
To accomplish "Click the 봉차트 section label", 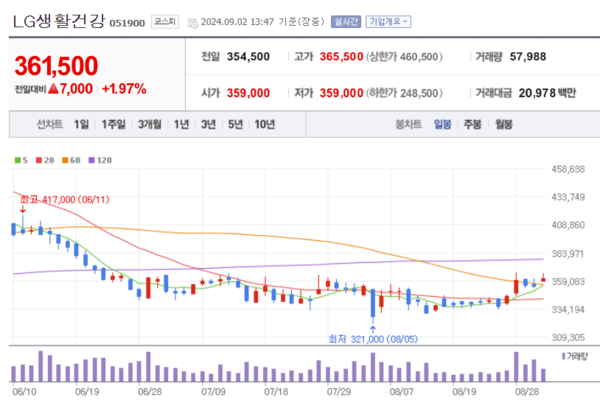I will click(x=408, y=124).
